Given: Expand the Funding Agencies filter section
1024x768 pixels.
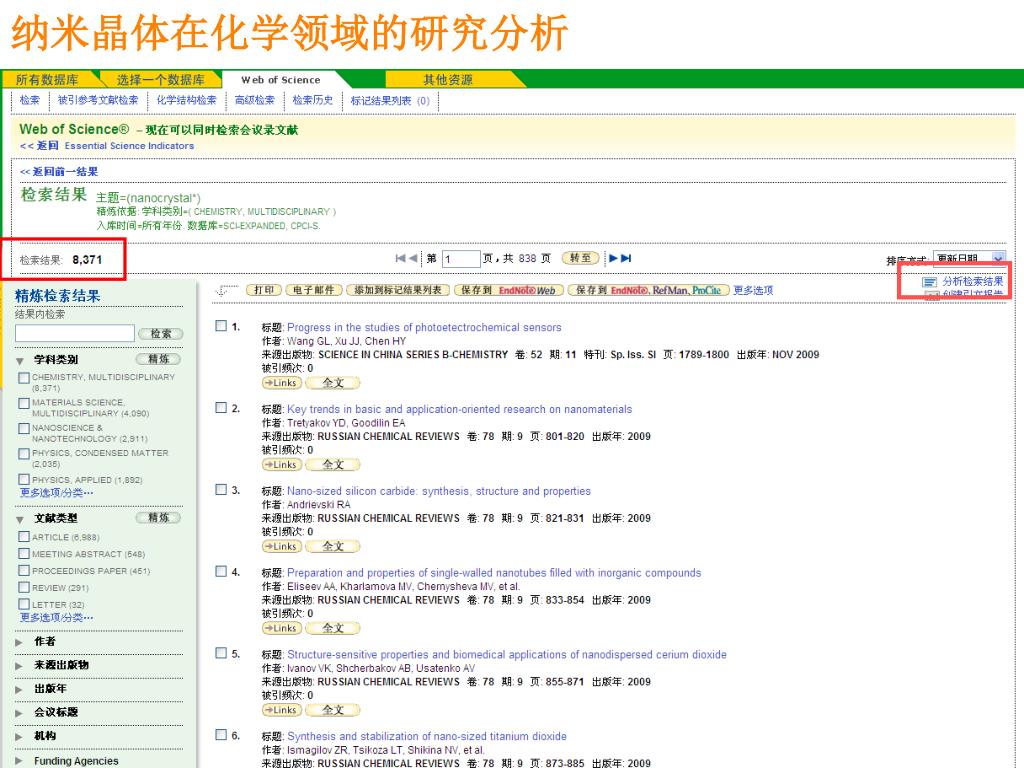Looking at the screenshot, I should tap(19, 761).
